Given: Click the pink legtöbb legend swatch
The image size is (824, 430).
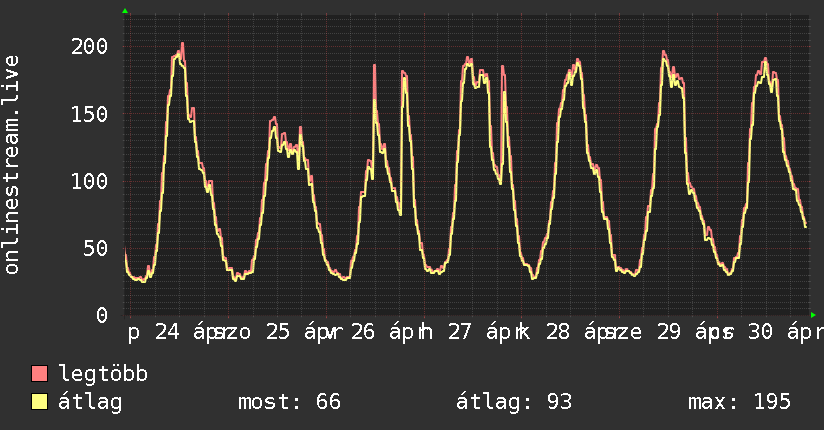Looking at the screenshot, I should pyautogui.click(x=39, y=373).
